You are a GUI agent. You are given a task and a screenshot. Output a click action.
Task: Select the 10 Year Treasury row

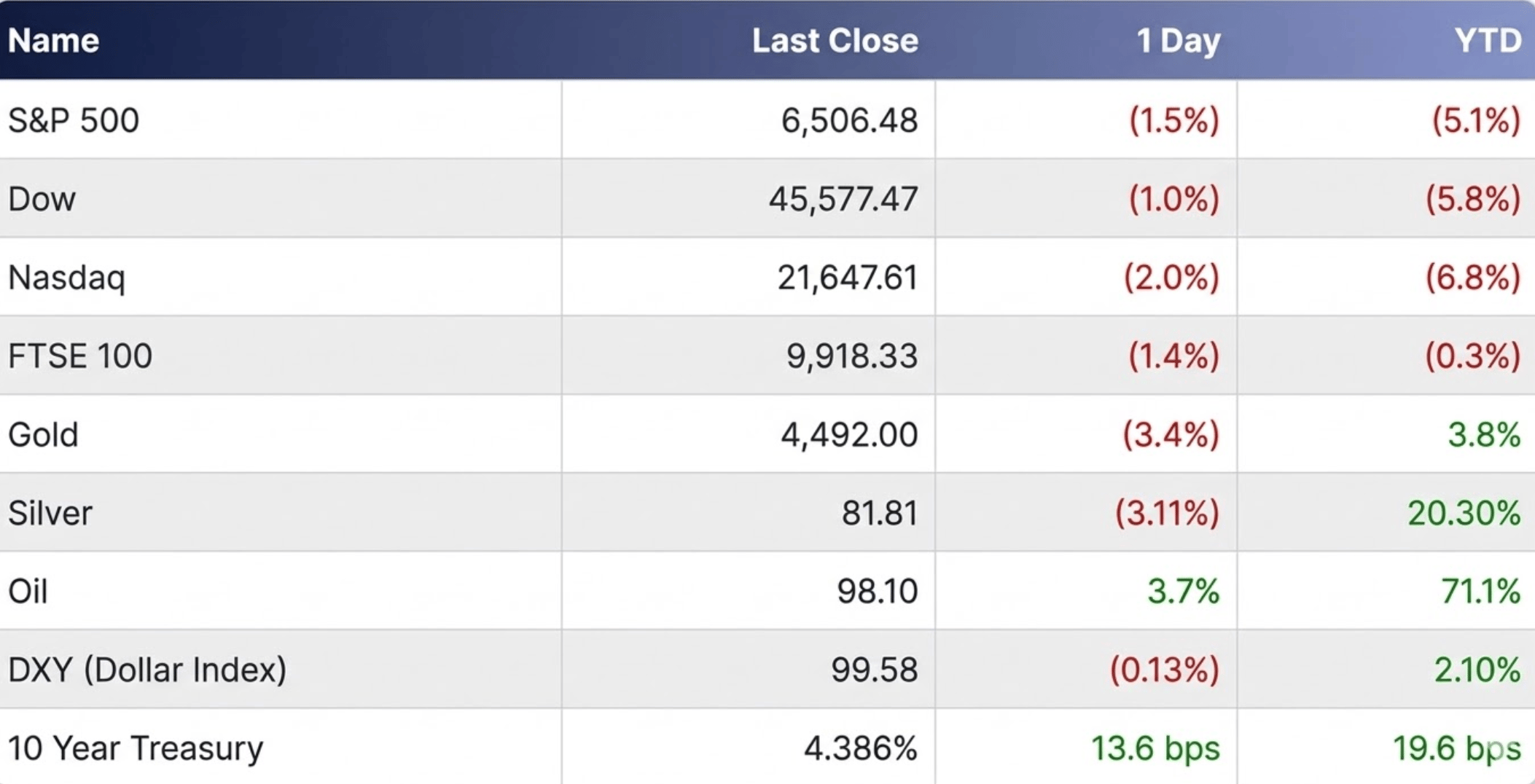coord(136,748)
